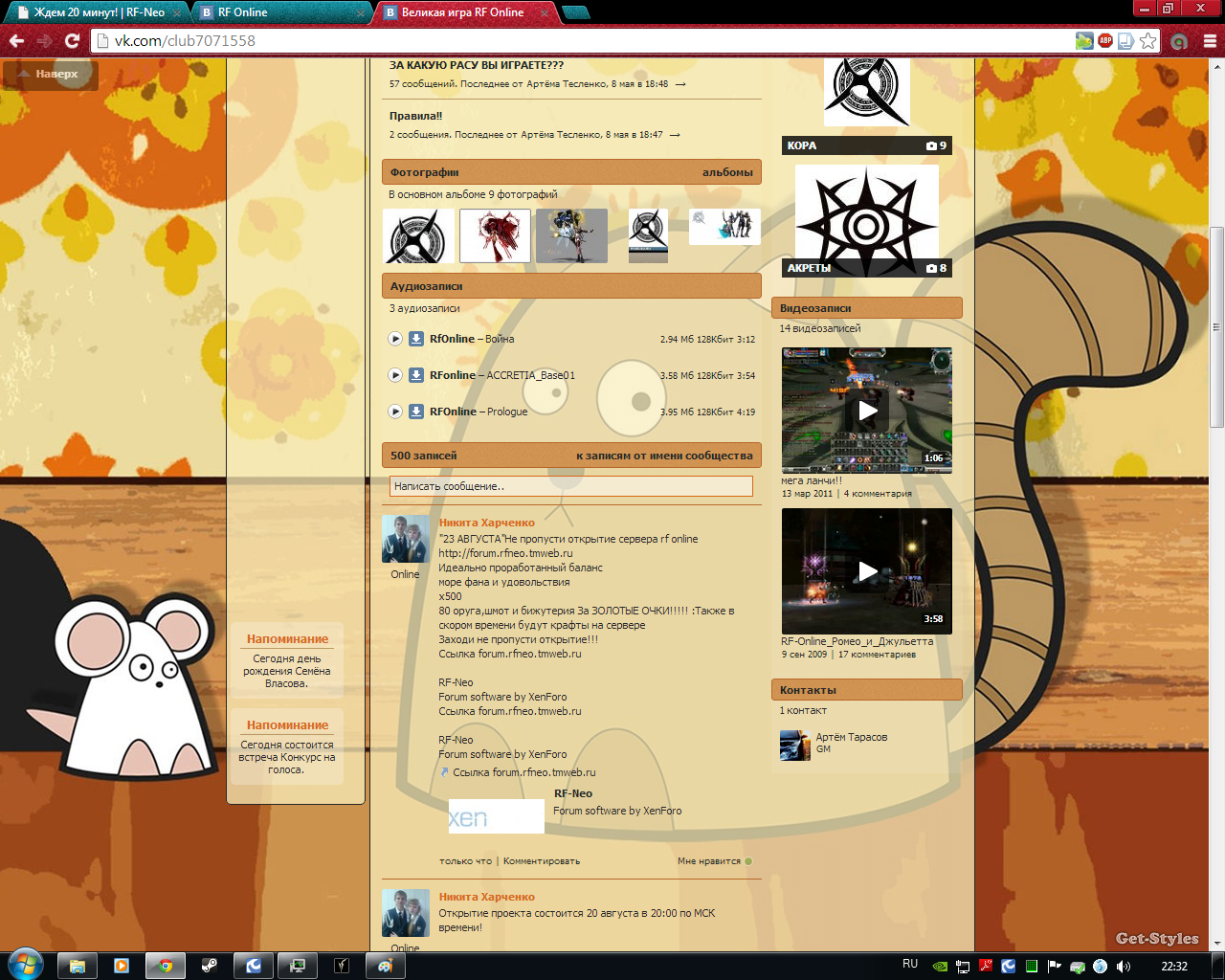Viewport: 1225px width, 980px height.
Task: Click the volume speaker tray icon
Action: (1124, 966)
